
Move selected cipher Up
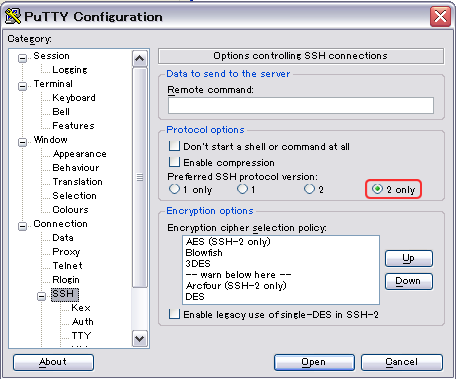coord(409,258)
